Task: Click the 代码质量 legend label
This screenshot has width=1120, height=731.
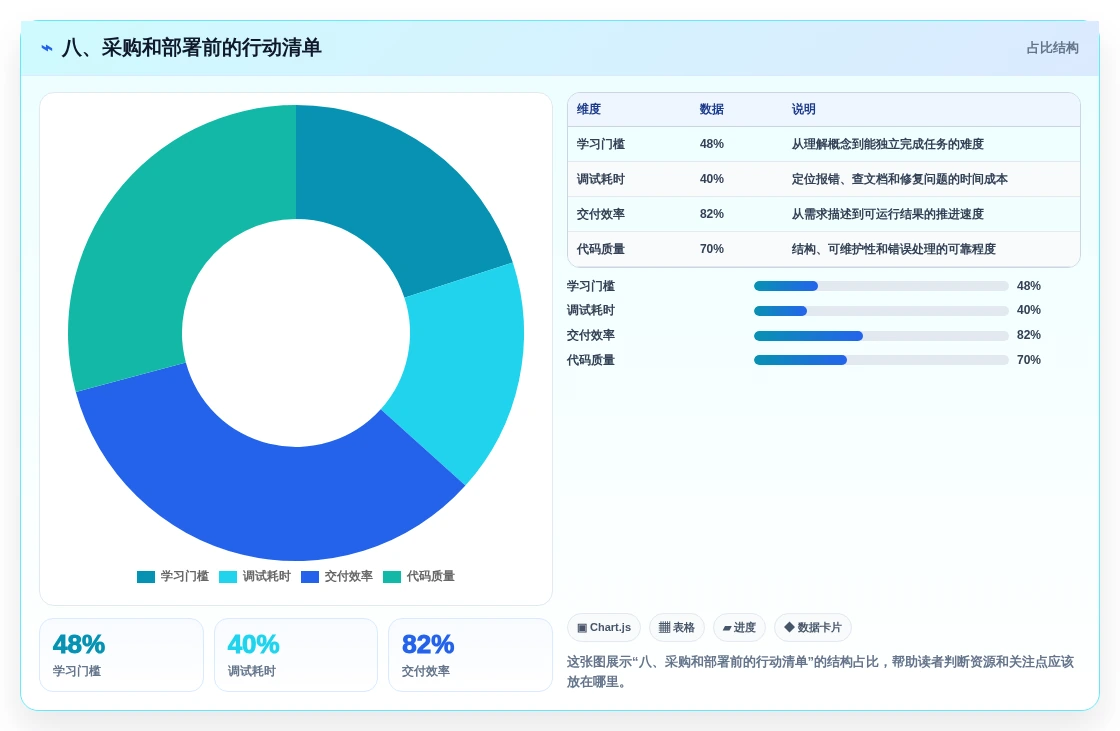Action: [431, 576]
